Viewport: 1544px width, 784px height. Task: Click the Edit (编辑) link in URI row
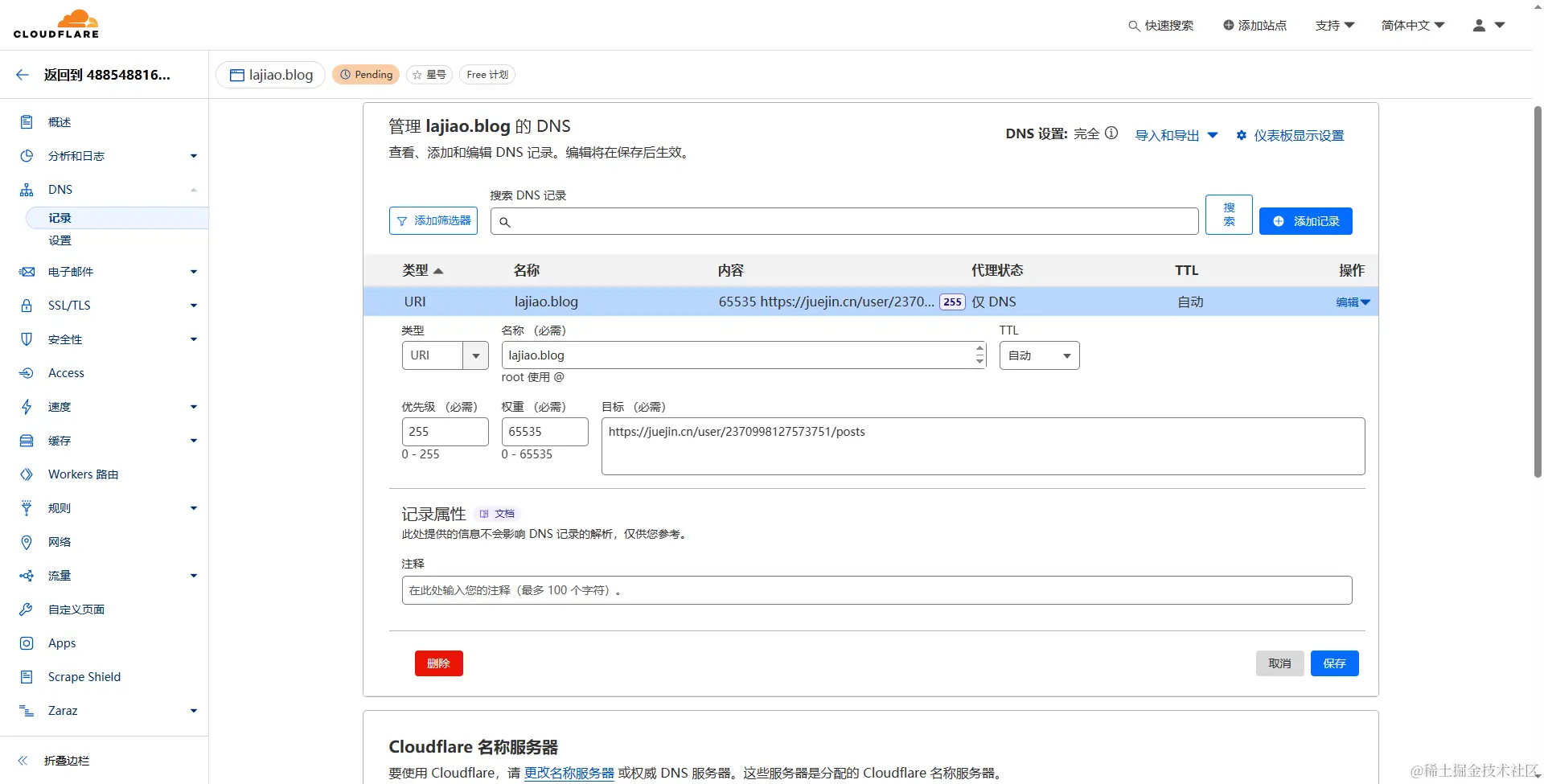tap(1353, 302)
